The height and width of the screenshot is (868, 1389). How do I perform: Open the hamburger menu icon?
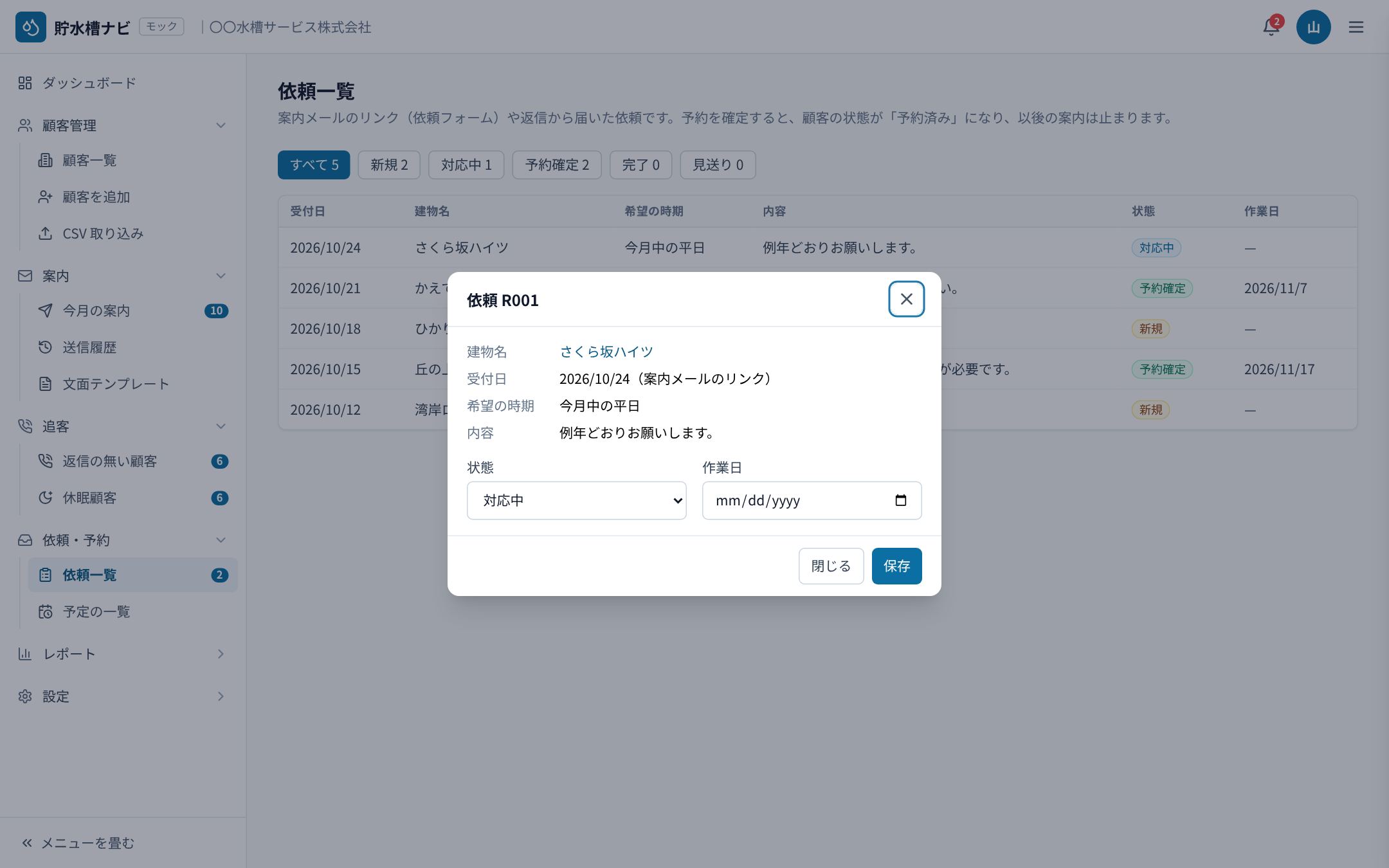tap(1356, 27)
